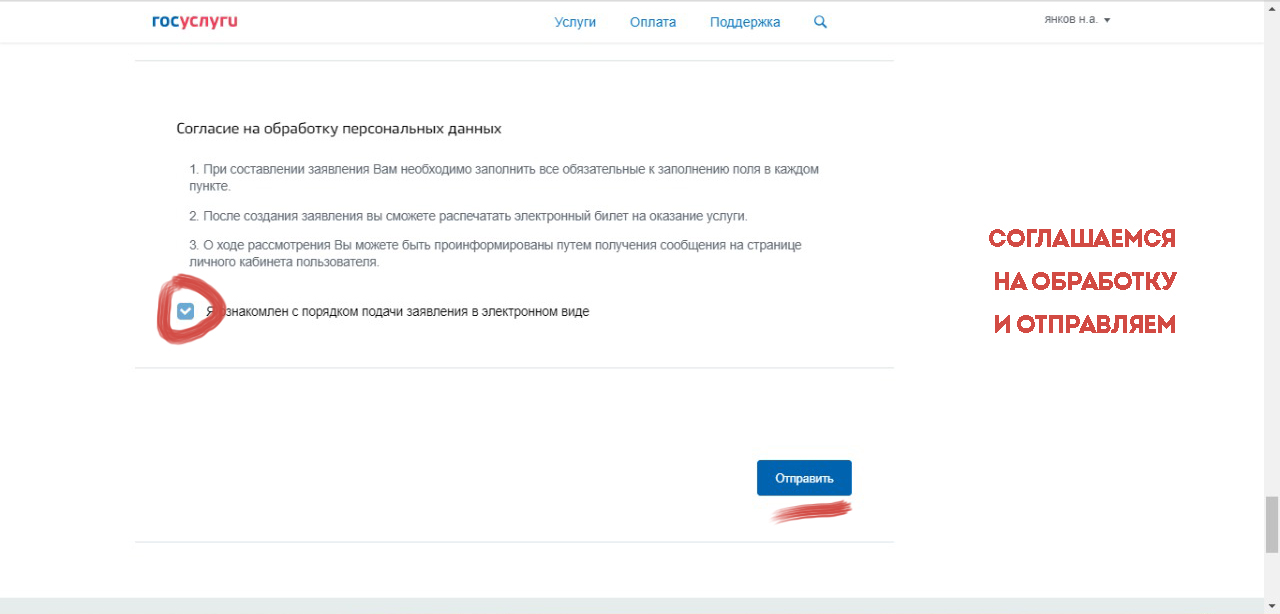The image size is (1280, 614).
Task: Click the Согласие на обработку персональных данных heading
Action: [x=338, y=129]
